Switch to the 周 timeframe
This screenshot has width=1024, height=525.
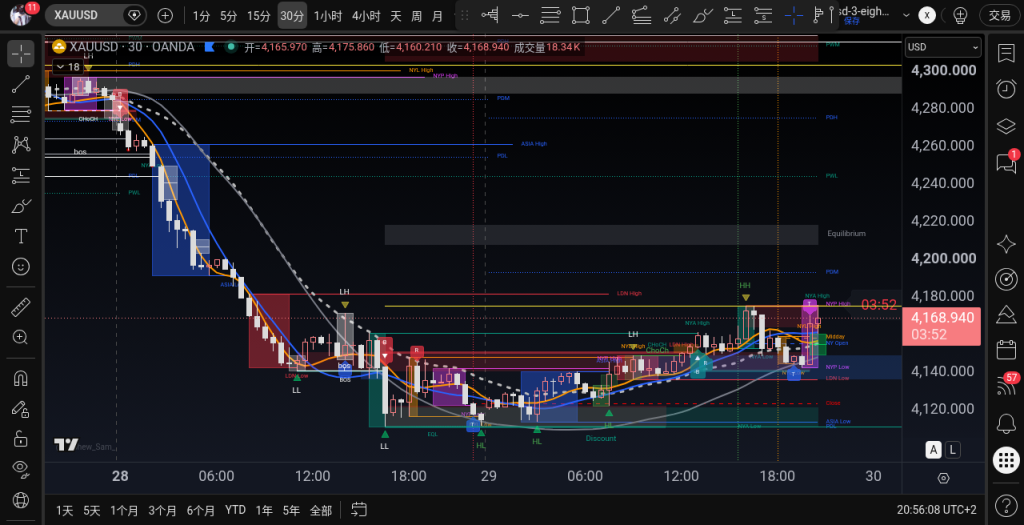point(417,16)
